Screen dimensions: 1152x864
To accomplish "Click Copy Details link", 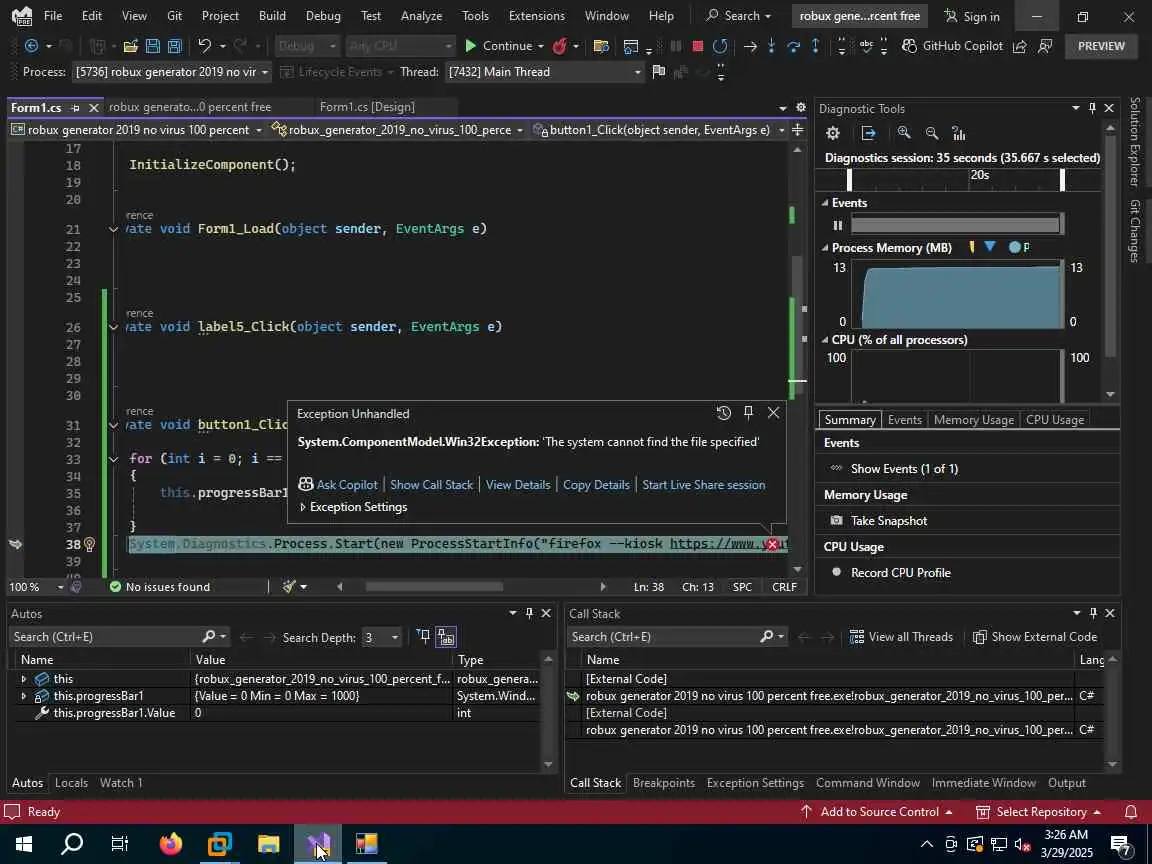I will (596, 485).
